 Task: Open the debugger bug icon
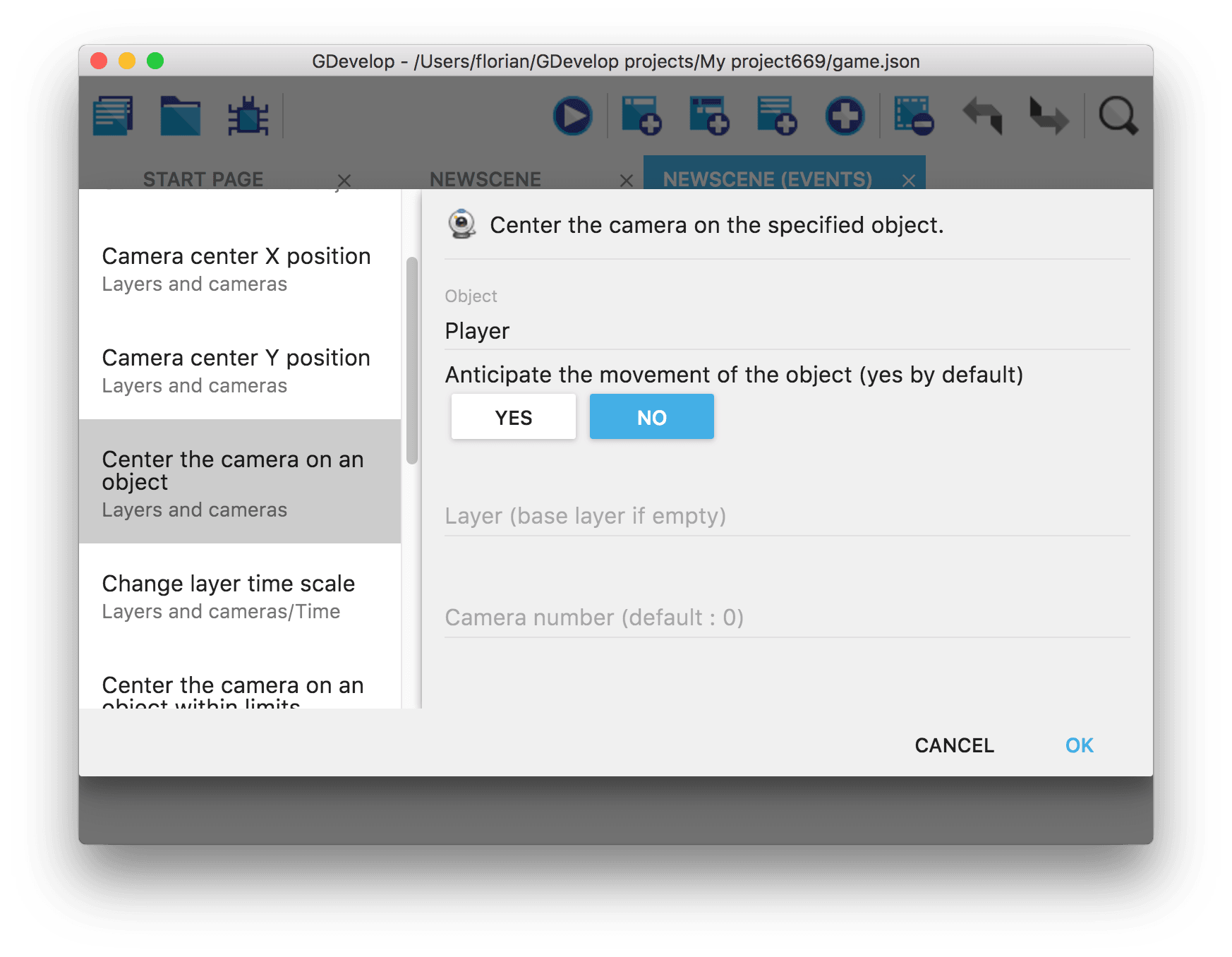click(248, 116)
